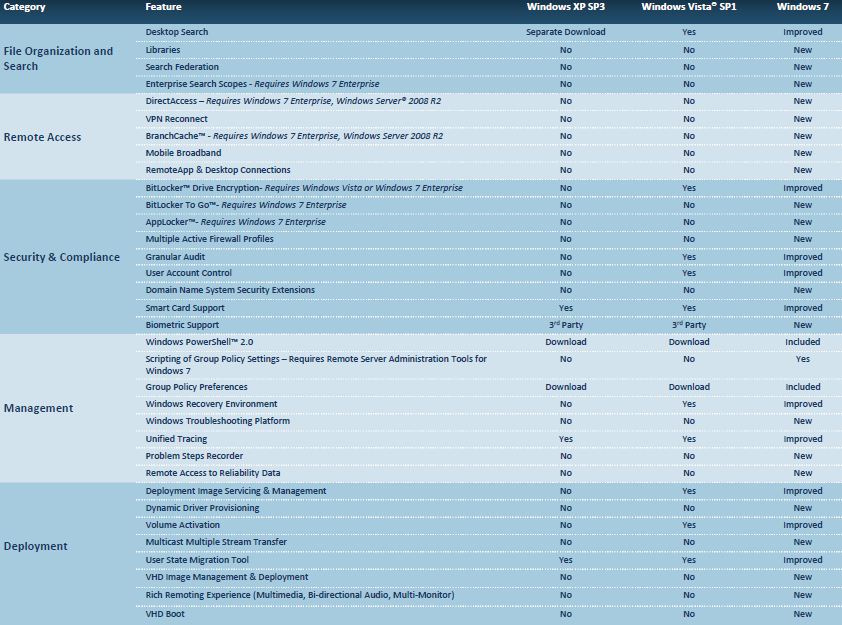Select the Windows Vista SP1 column header
The height and width of the screenshot is (625, 842).
click(x=688, y=7)
